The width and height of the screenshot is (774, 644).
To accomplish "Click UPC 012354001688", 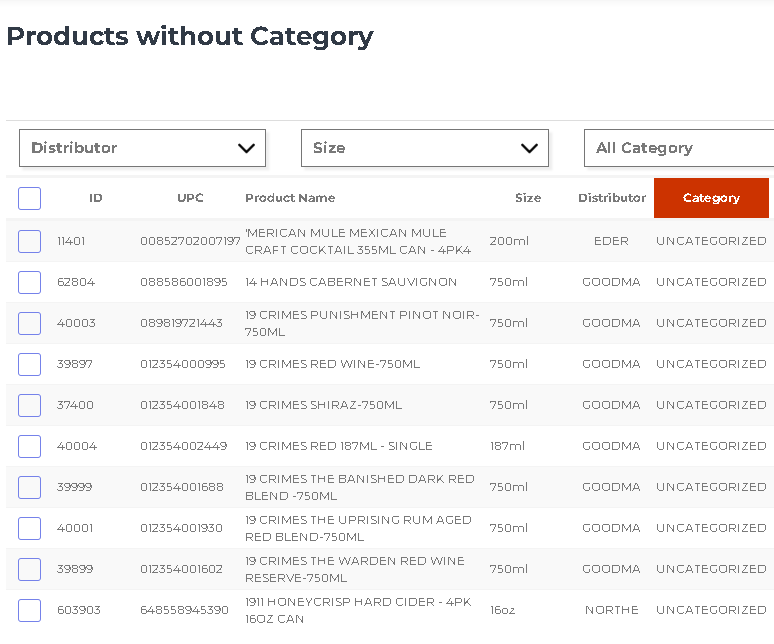I will point(182,487).
